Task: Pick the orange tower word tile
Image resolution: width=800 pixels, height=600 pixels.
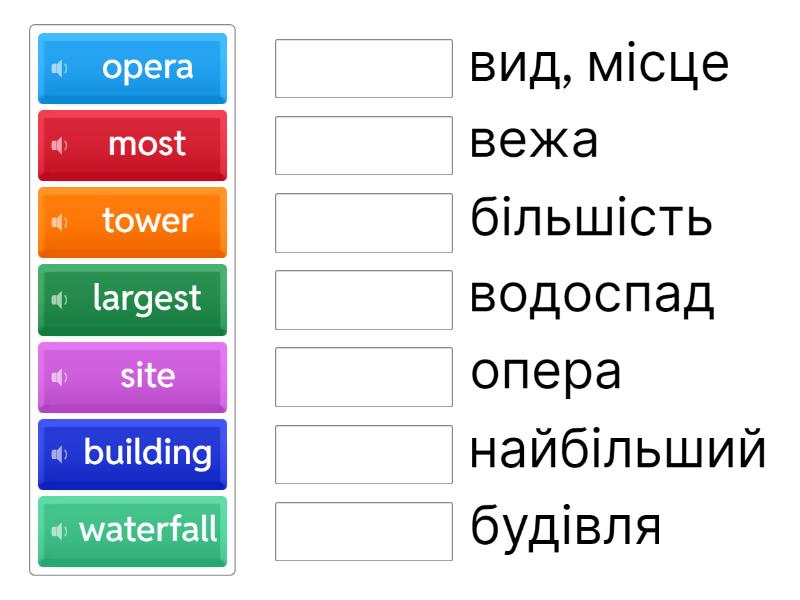Action: (147, 222)
